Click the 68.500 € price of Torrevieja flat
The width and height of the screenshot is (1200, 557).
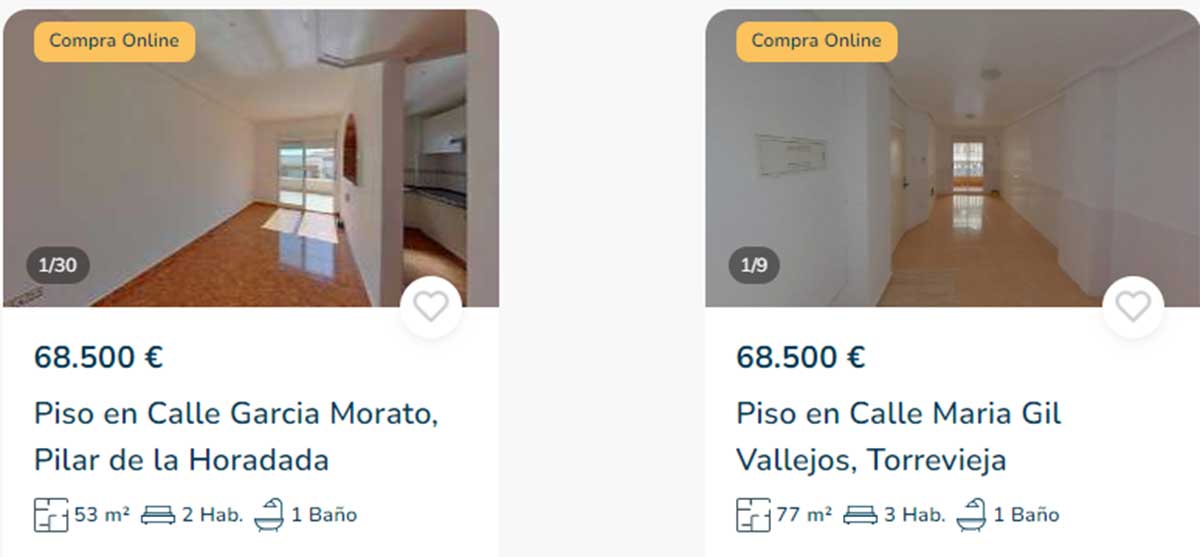[801, 357]
